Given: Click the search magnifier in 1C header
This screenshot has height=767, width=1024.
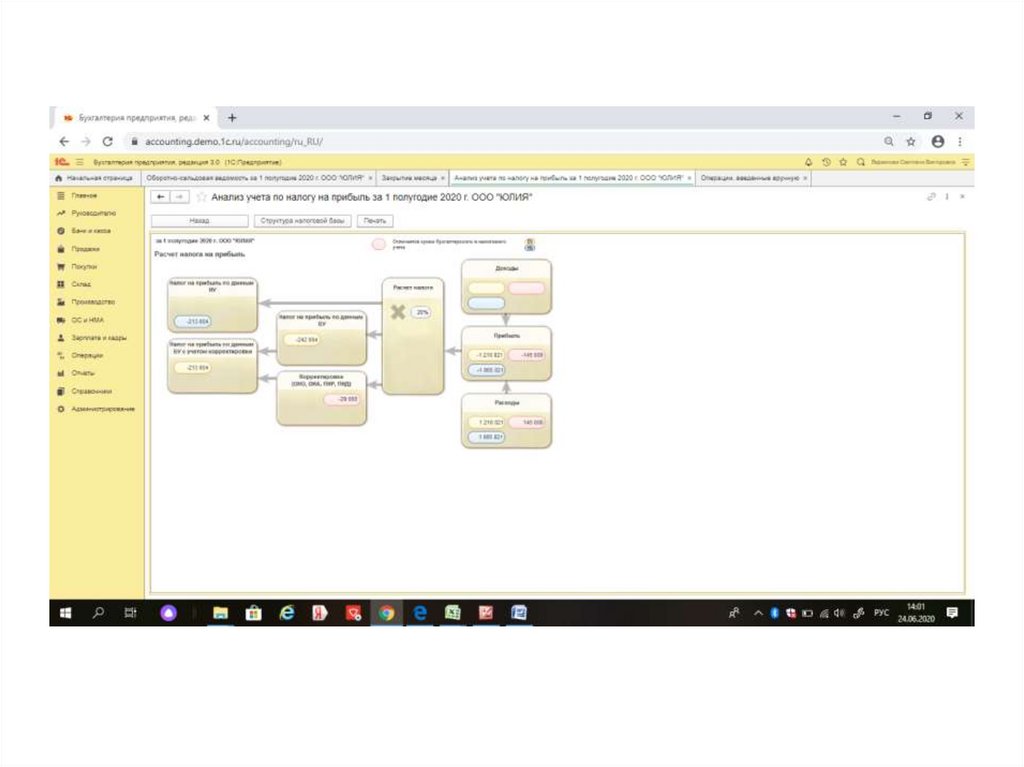Looking at the screenshot, I should coord(860,161).
